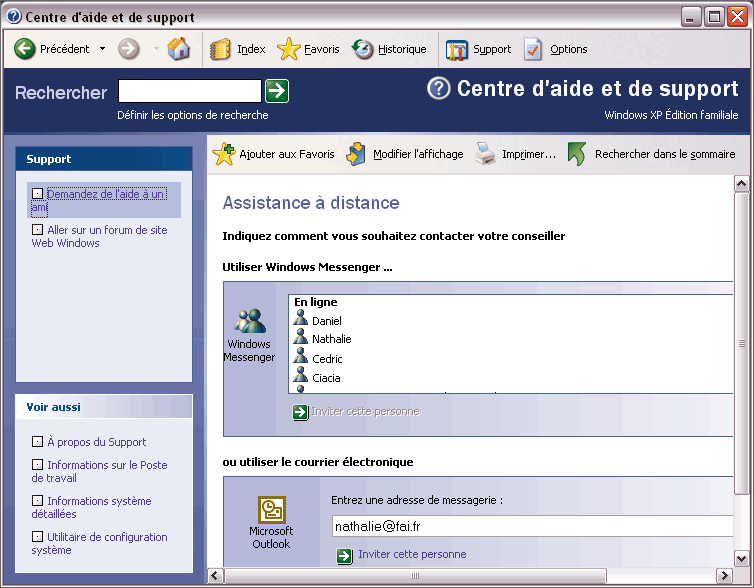
Task: Open the Précédent history dropdown arrow
Action: coord(102,49)
